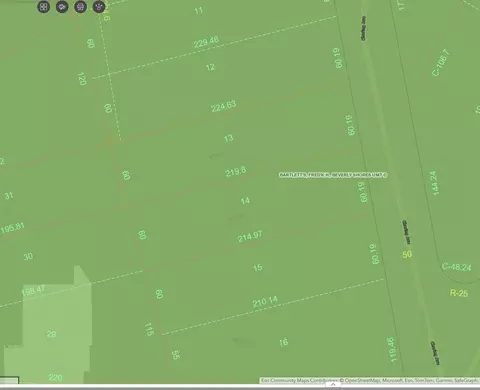480x390 pixels.
Task: Select parcel lot number 15
Action: (257, 268)
